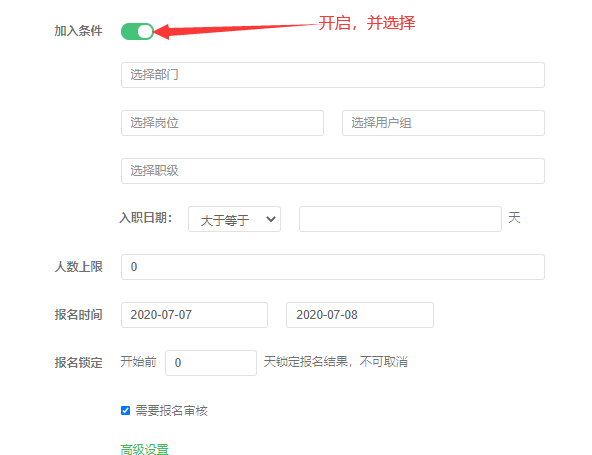Screen dimensions: 592x455
Task: Open the 选择职级 selector field
Action: click(333, 171)
